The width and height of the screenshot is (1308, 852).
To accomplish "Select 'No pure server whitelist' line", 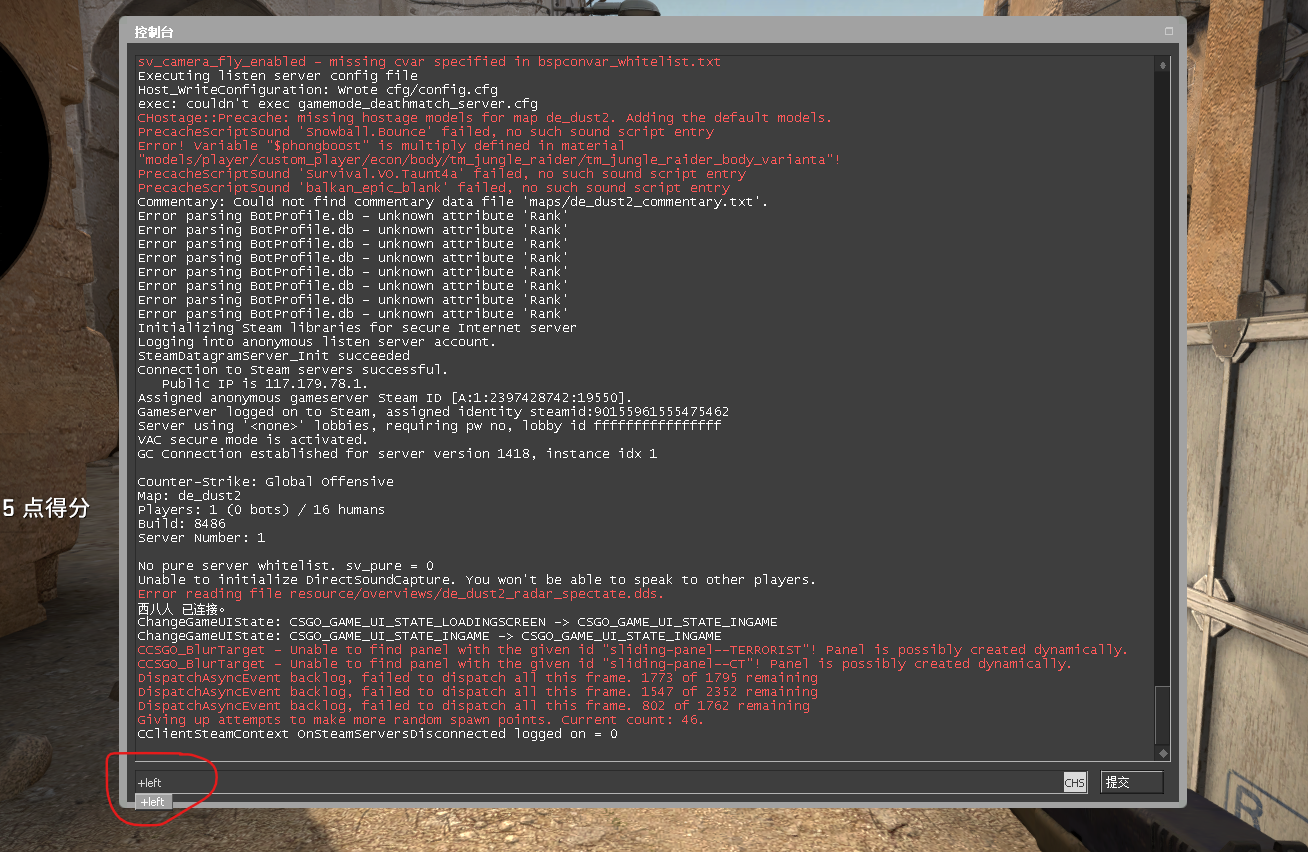I will 285,566.
